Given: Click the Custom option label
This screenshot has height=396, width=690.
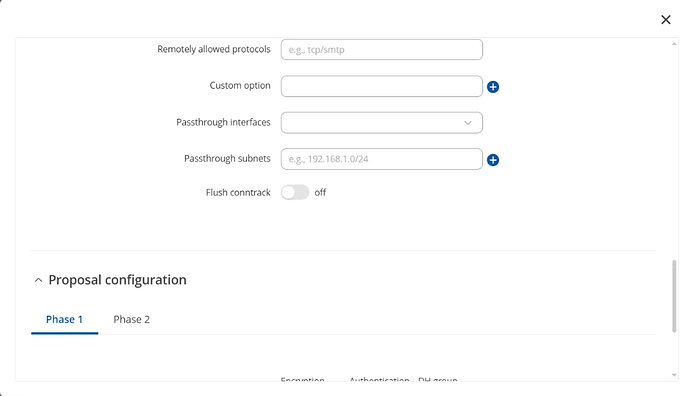Looking at the screenshot, I should (240, 85).
